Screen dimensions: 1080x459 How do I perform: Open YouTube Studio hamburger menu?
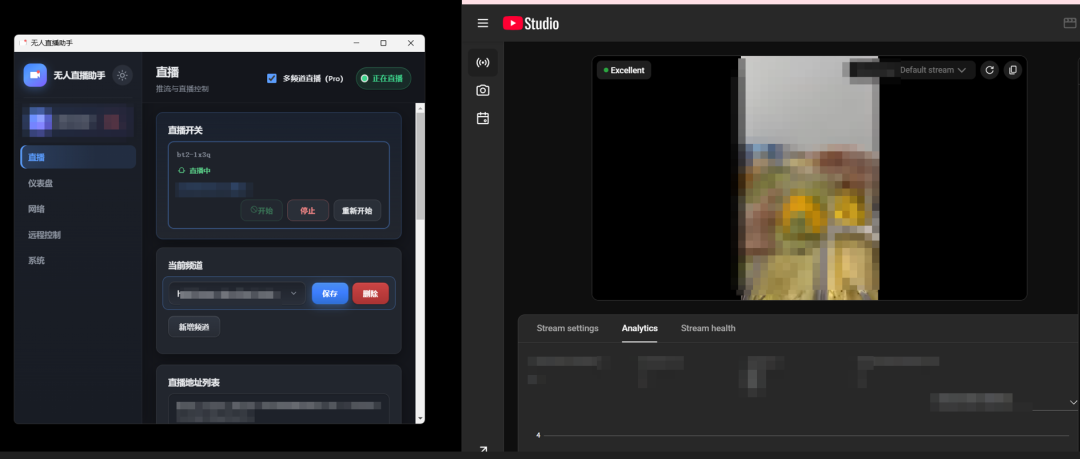(483, 23)
